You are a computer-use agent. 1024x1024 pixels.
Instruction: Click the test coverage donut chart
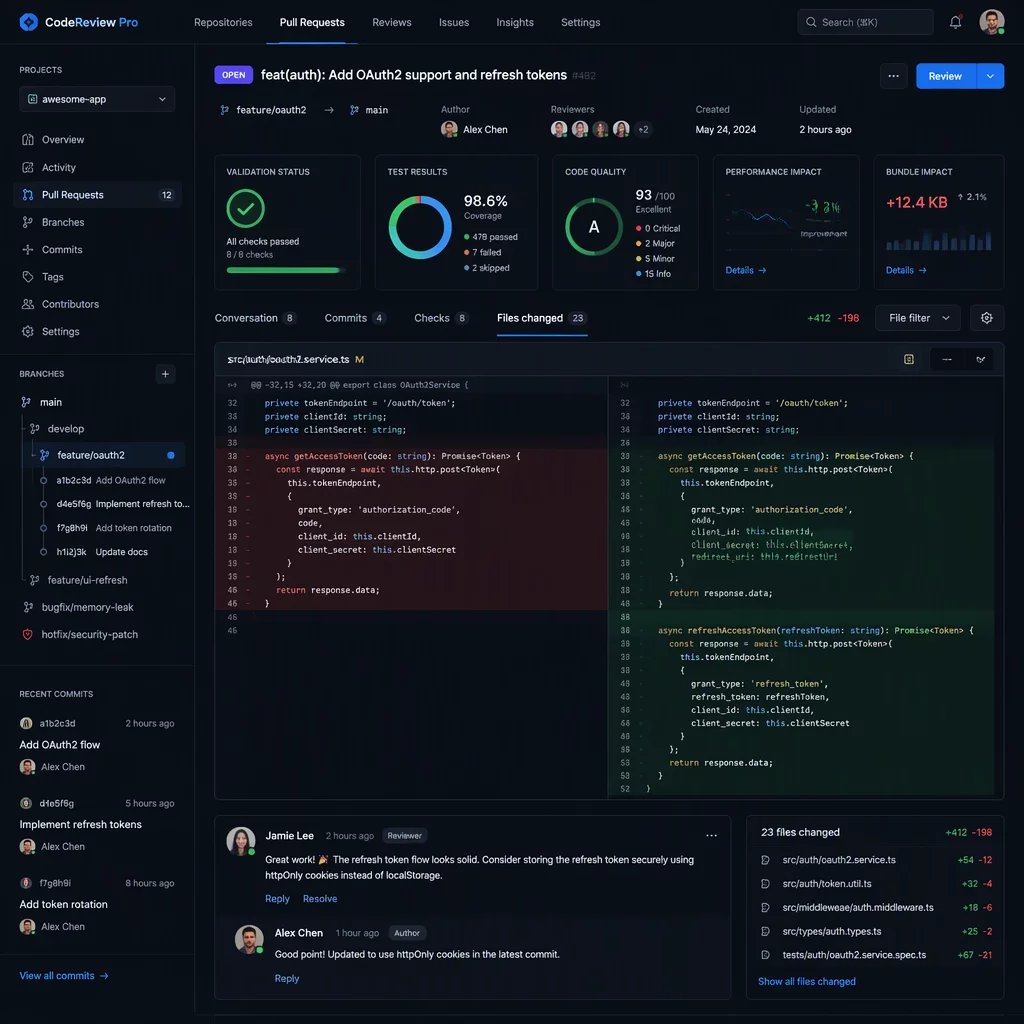pos(420,227)
